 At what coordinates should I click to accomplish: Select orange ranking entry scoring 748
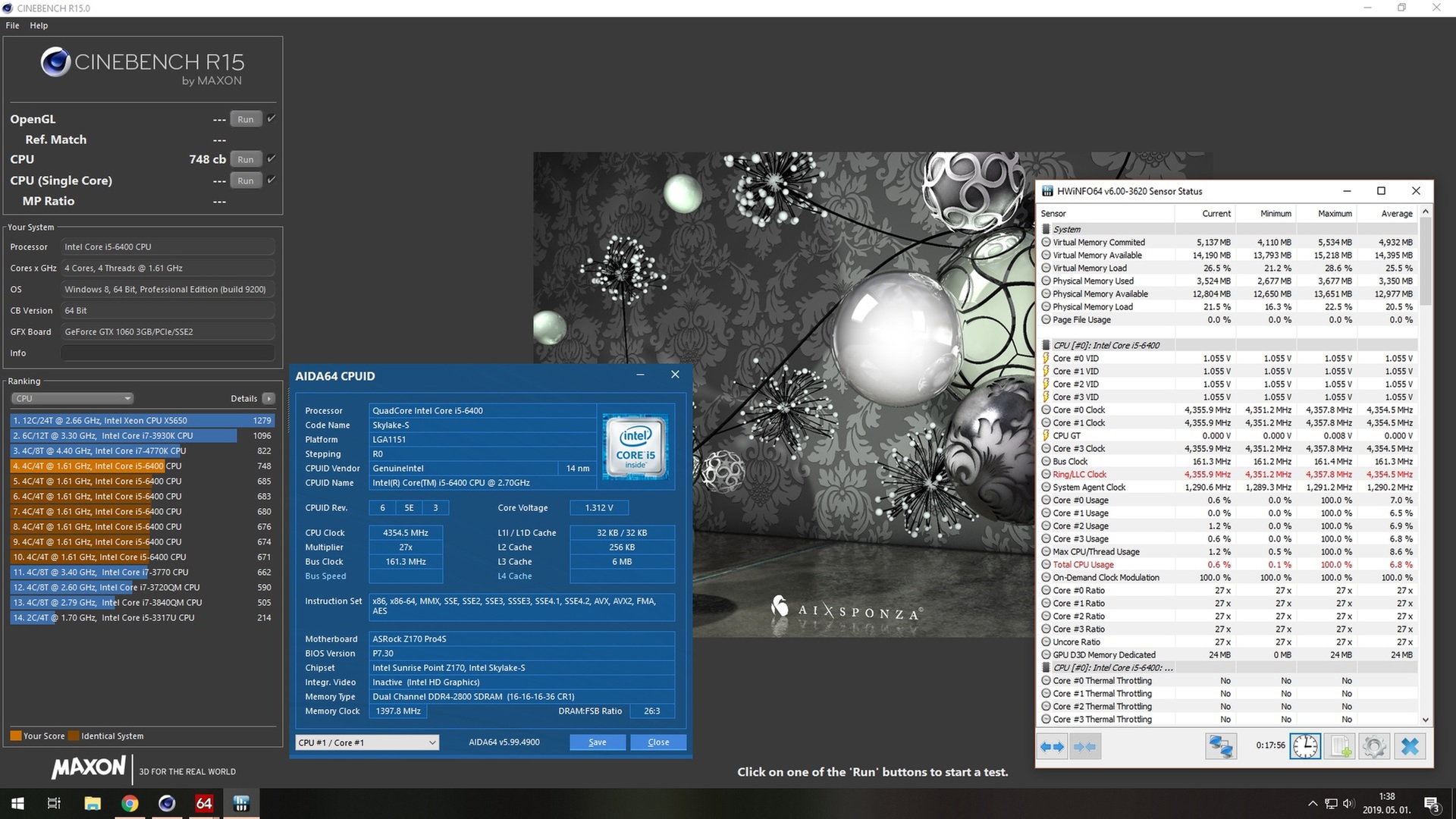(142, 466)
